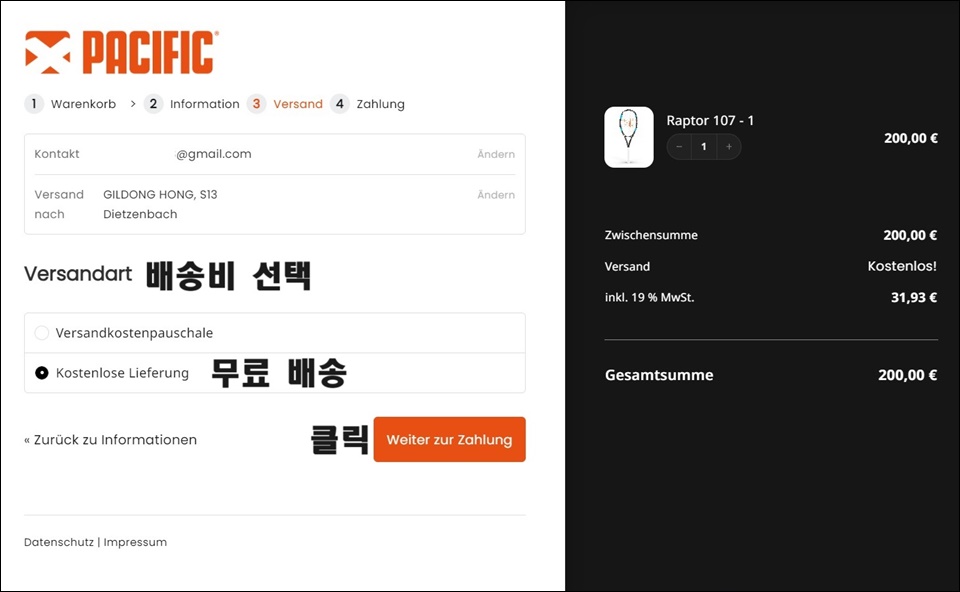Open the Information step
960x592 pixels.
(x=192, y=104)
